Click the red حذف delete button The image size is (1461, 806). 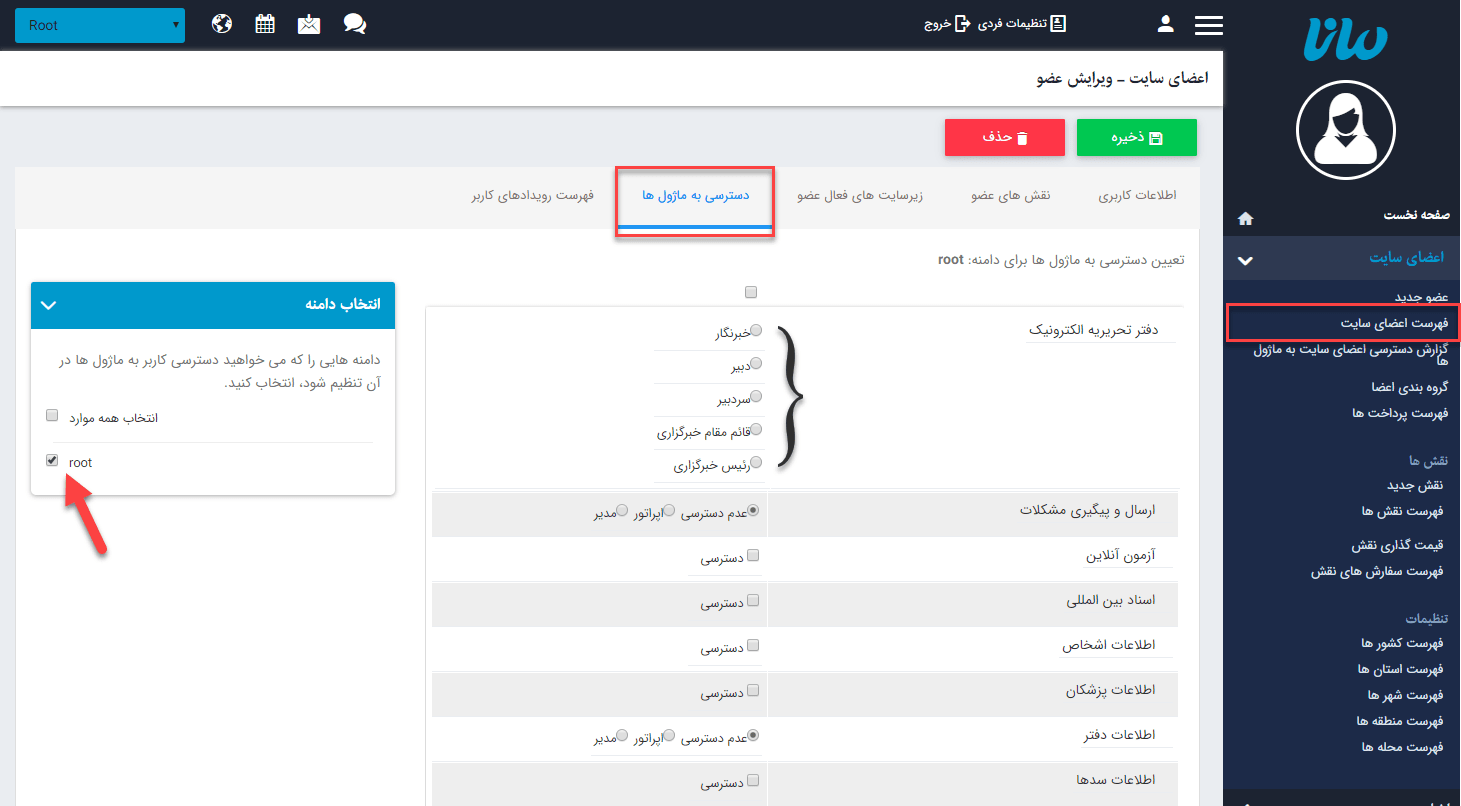coord(1004,137)
